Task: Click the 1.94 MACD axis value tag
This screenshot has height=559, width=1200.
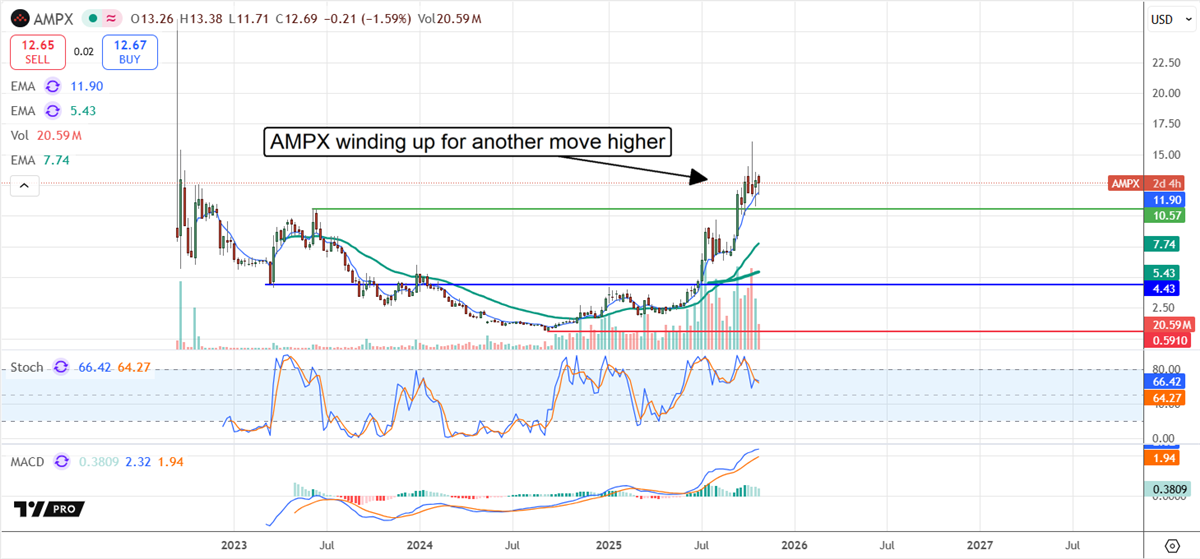Action: [x=1162, y=458]
